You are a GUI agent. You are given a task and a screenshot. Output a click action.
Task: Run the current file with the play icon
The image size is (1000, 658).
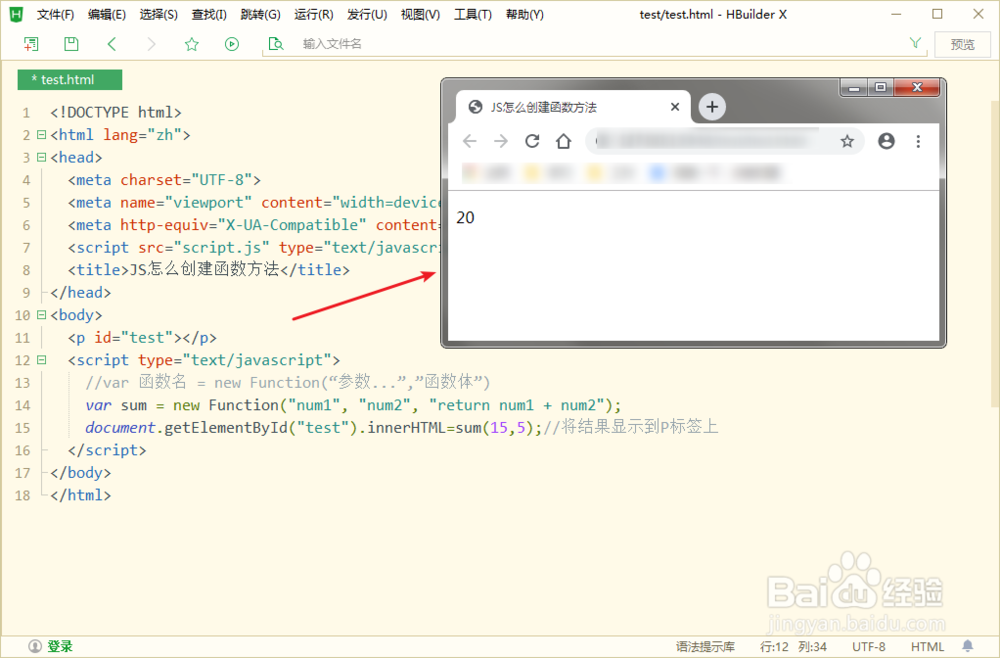click(x=231, y=44)
